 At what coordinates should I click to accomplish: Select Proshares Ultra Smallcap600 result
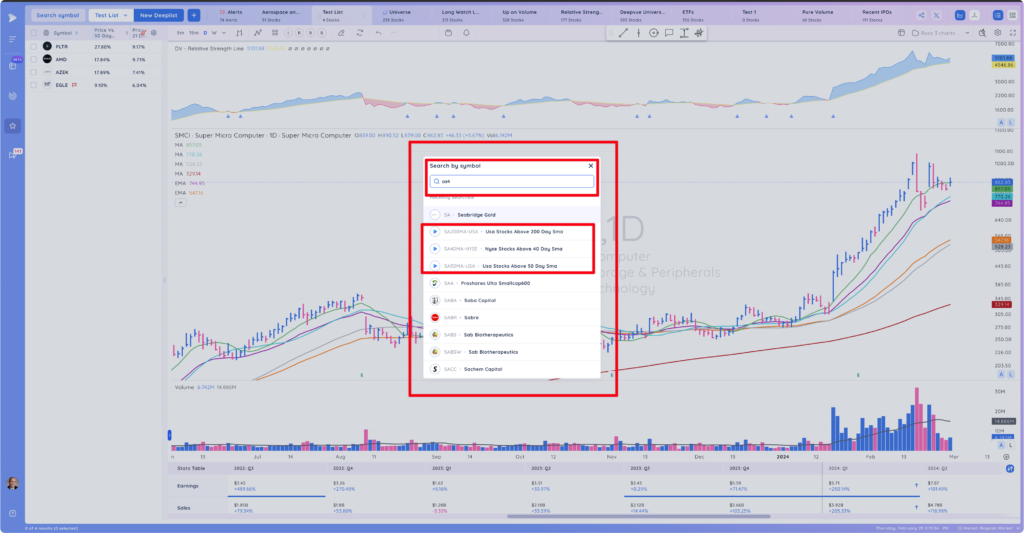[x=511, y=283]
